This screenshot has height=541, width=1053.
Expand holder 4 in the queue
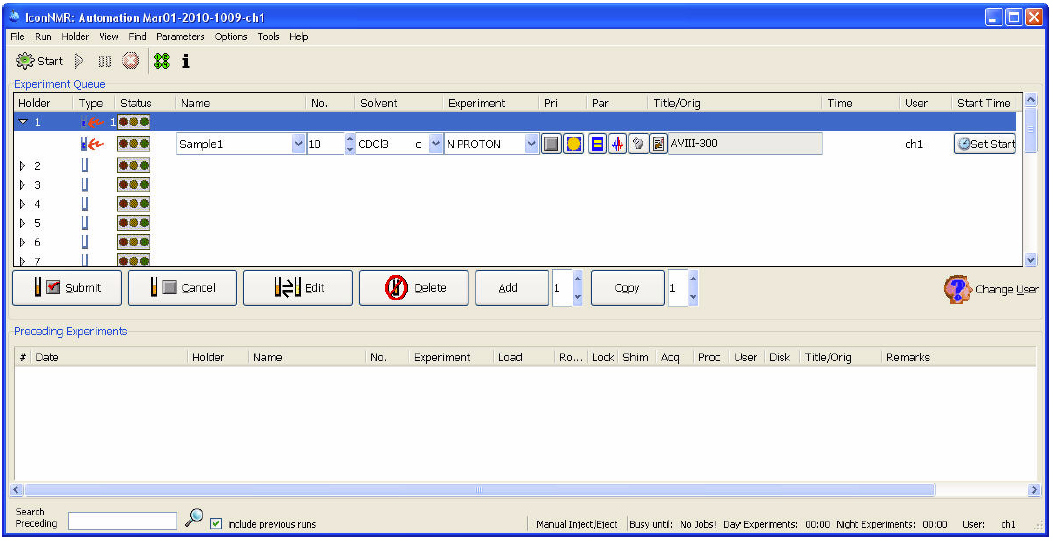point(22,203)
